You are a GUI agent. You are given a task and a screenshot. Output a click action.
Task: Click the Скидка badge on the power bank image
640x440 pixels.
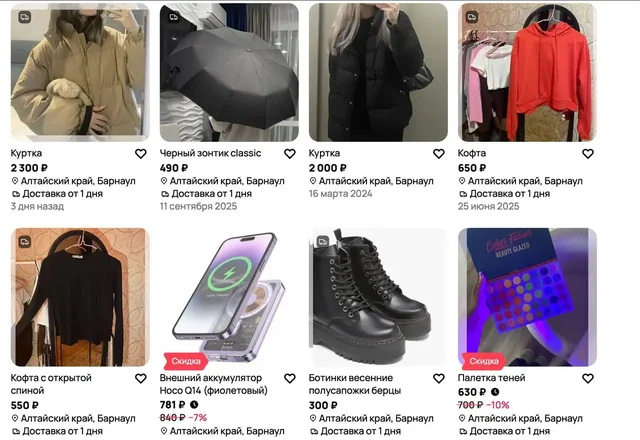[x=186, y=361]
